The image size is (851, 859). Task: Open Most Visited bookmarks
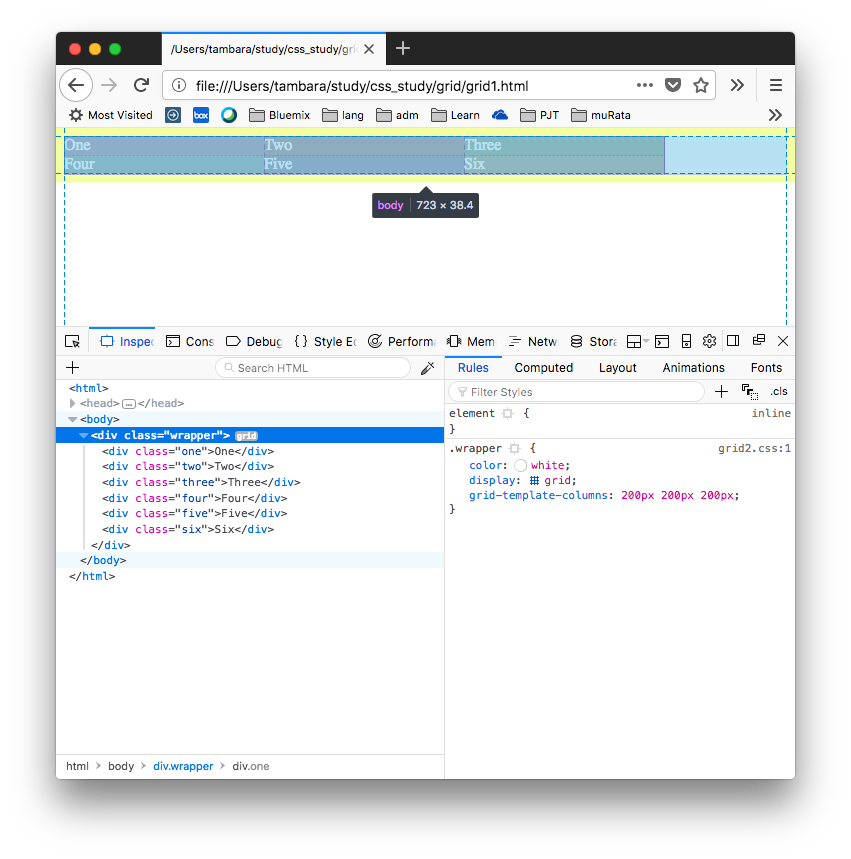(x=111, y=115)
